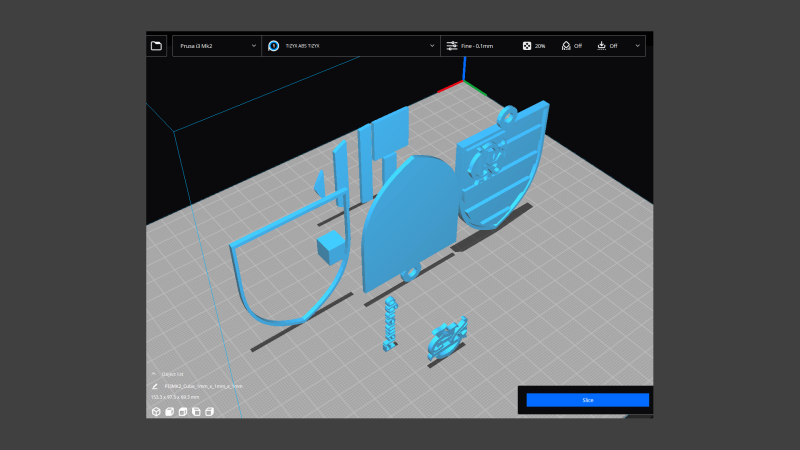Select the left side view cube icon
The image size is (800, 450).
tap(196, 411)
